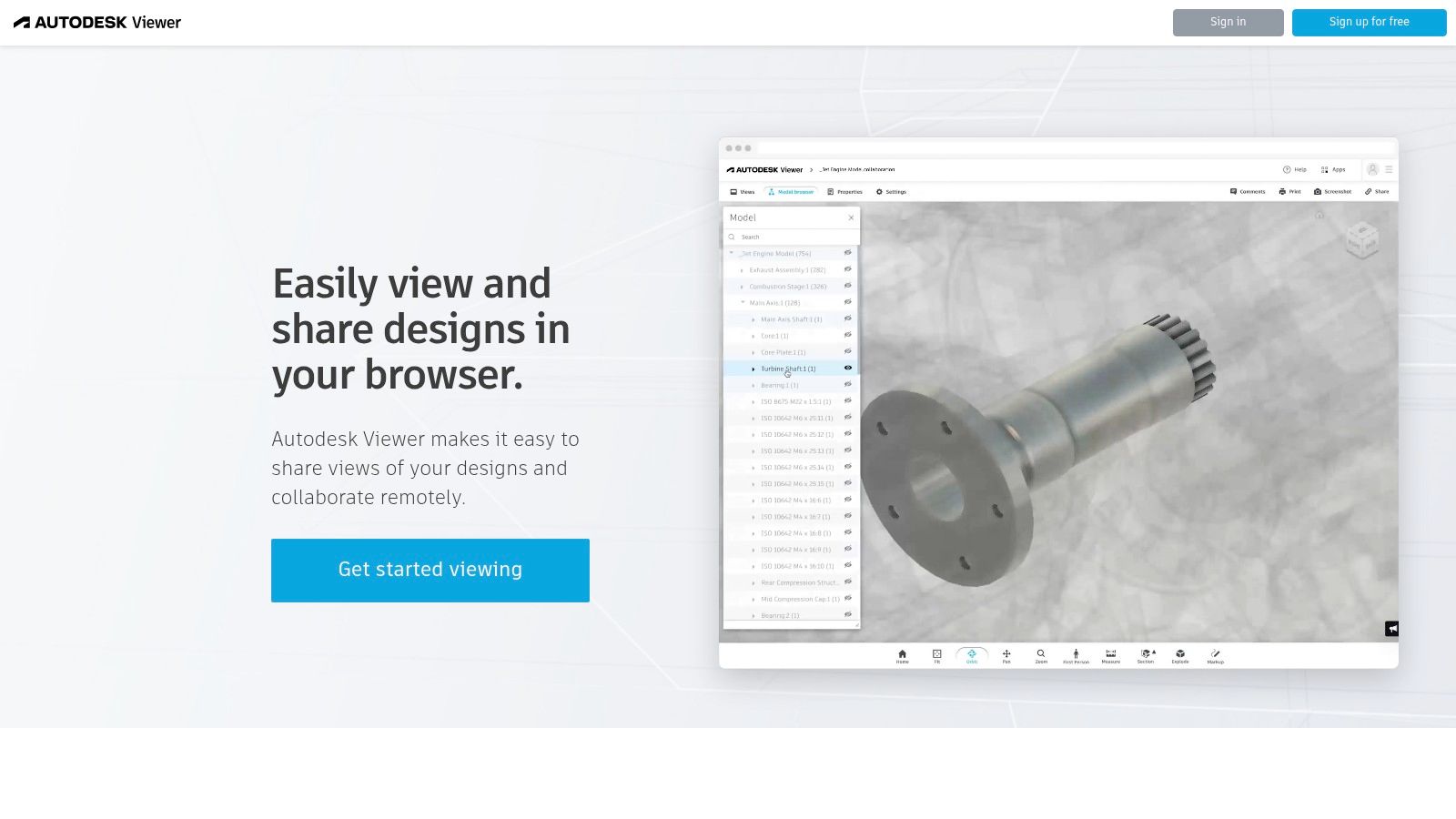Open the Measure tool
The height and width of the screenshot is (819, 1456).
coord(1111,652)
